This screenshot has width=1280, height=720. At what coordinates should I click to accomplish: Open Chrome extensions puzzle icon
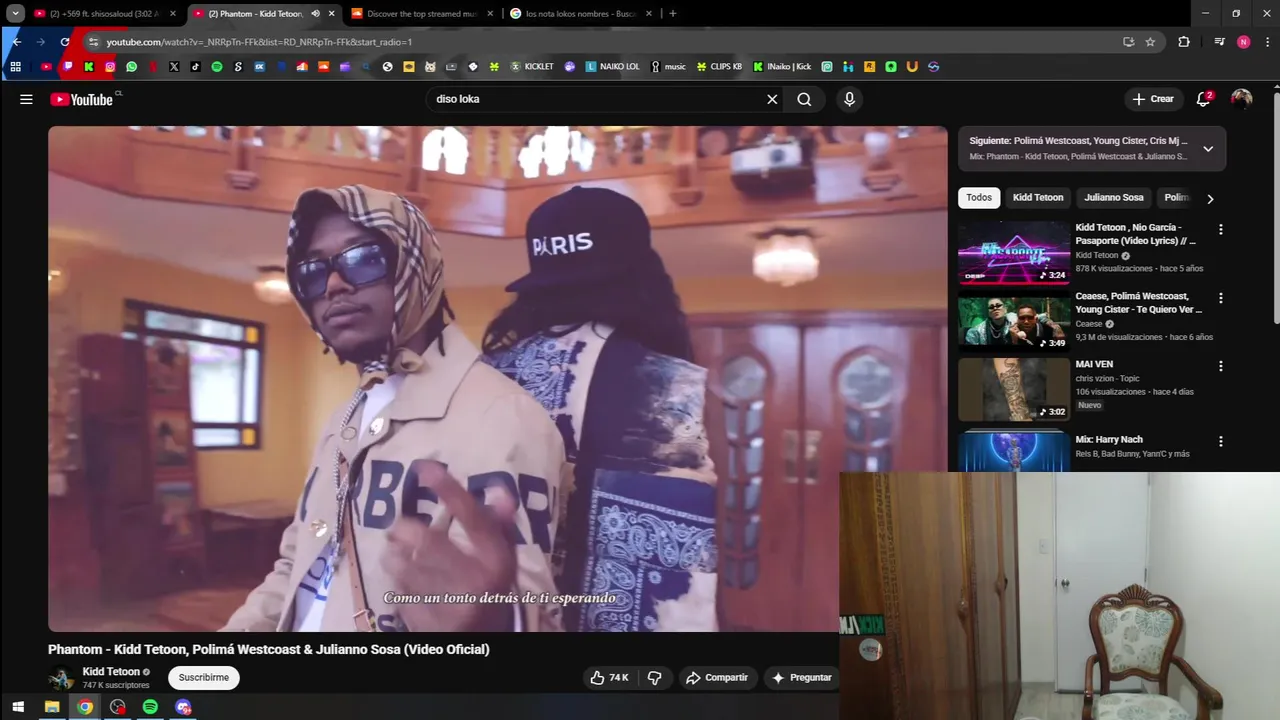(1184, 42)
